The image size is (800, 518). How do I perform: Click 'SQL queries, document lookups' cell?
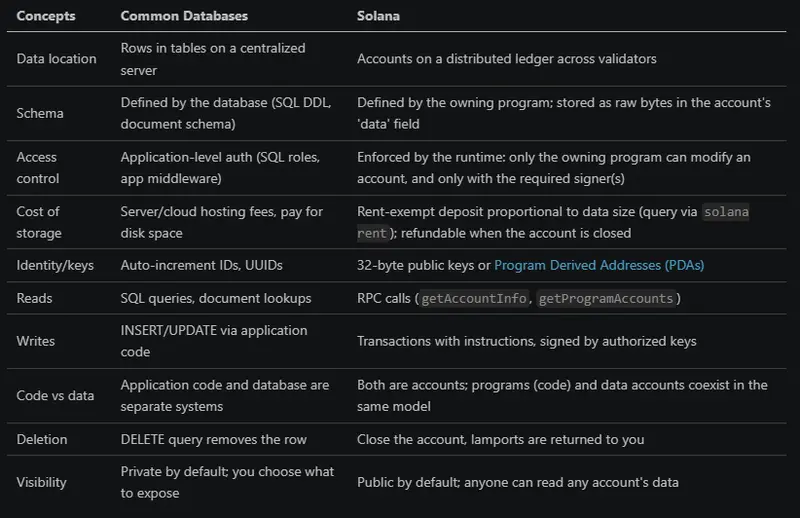coord(216,298)
